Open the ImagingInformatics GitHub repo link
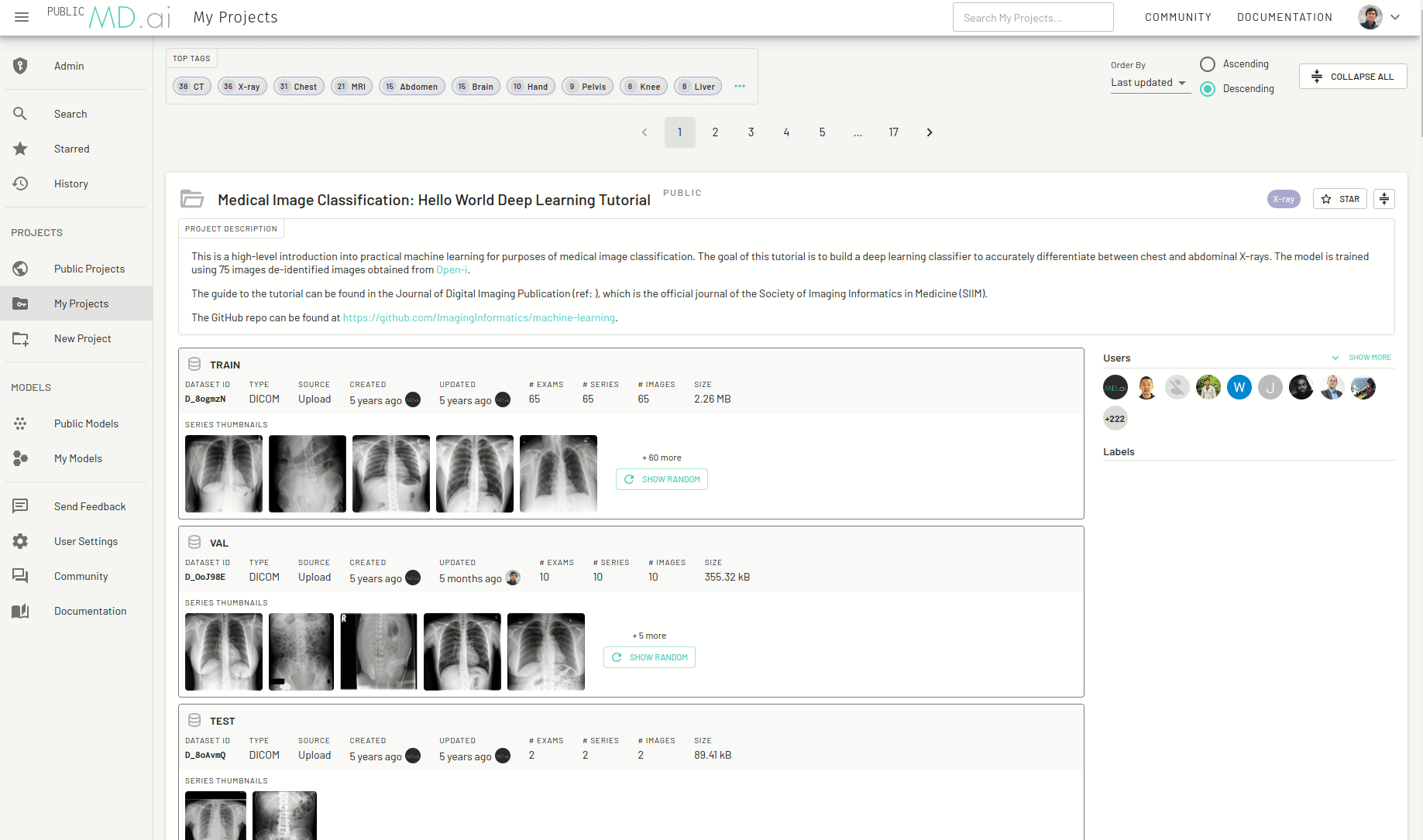 click(479, 317)
